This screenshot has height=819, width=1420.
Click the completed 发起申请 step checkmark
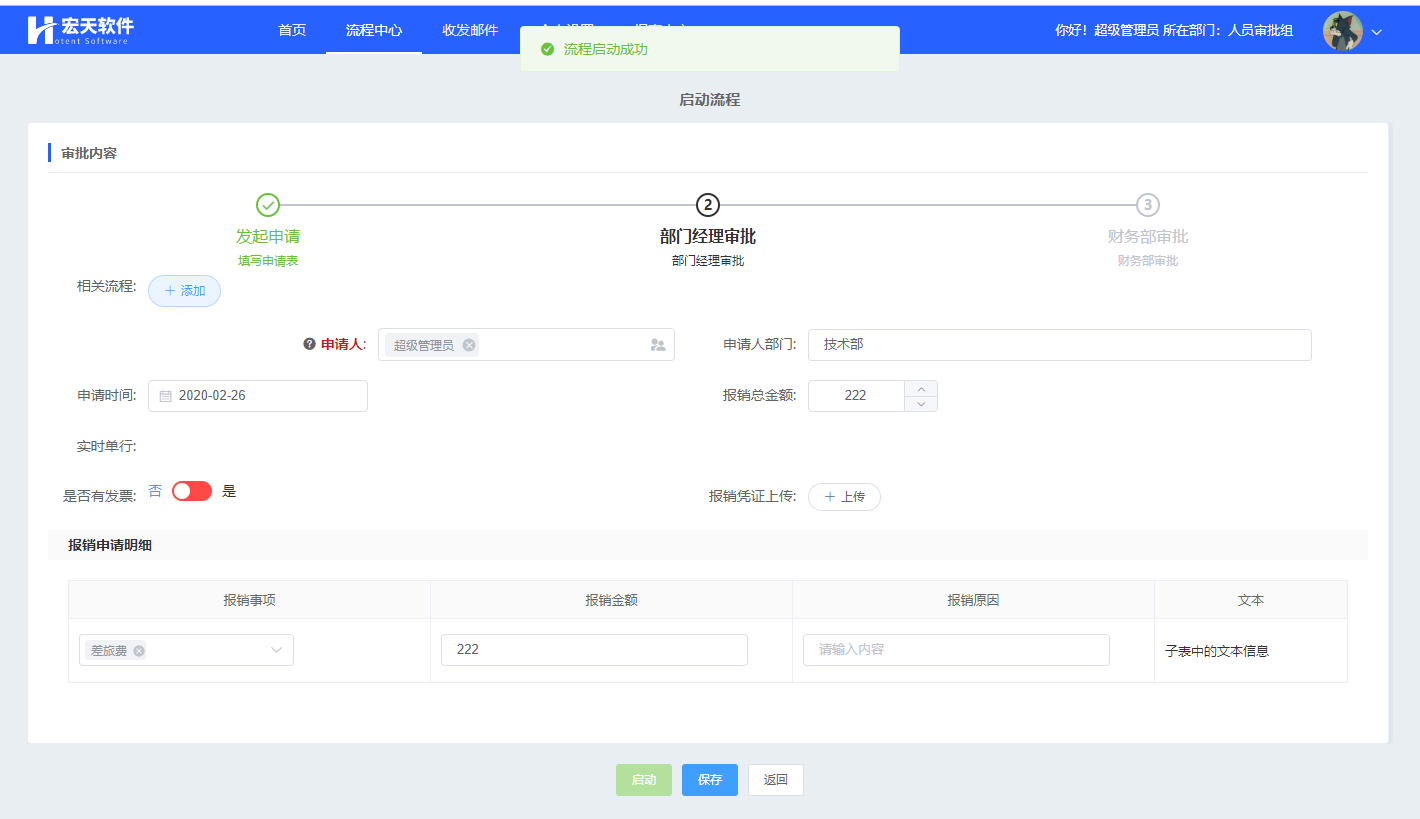click(x=268, y=205)
